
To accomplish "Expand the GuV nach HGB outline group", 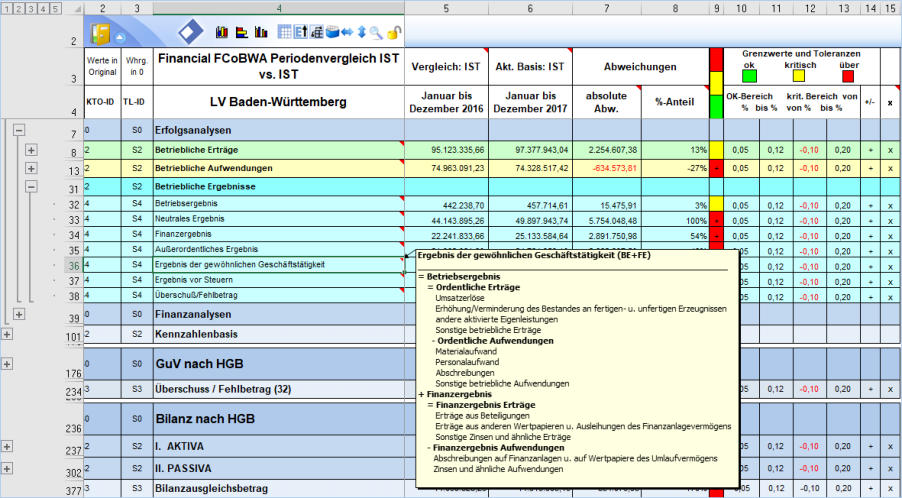I will [x=7, y=363].
